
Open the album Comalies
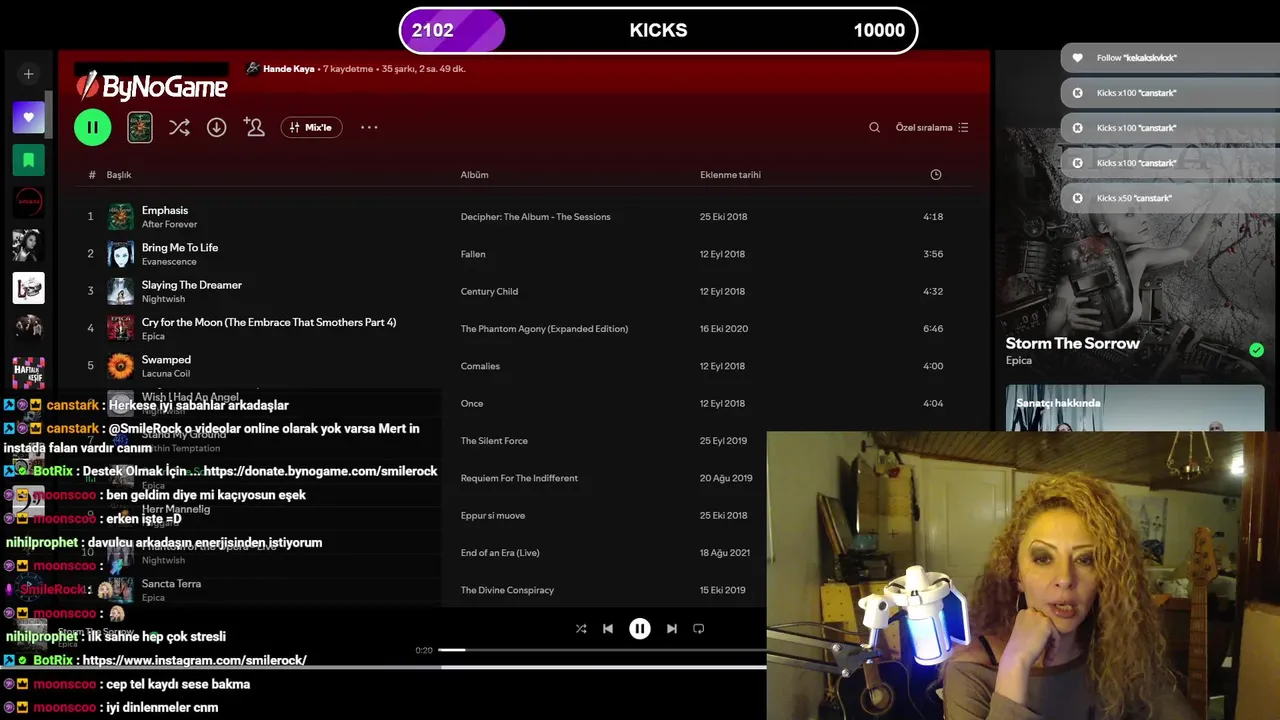(480, 366)
